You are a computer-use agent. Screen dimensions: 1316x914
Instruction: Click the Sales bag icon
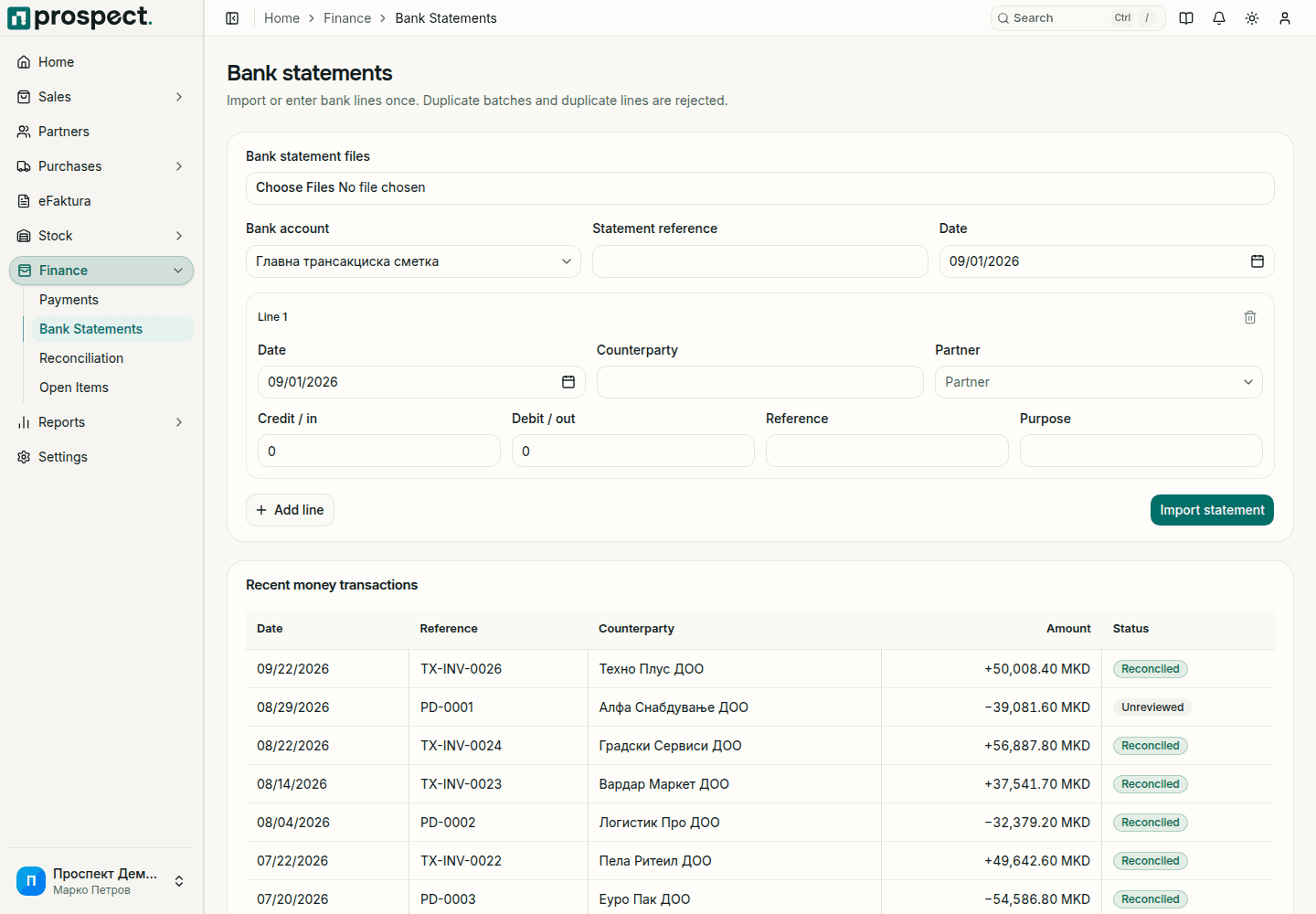pos(24,97)
